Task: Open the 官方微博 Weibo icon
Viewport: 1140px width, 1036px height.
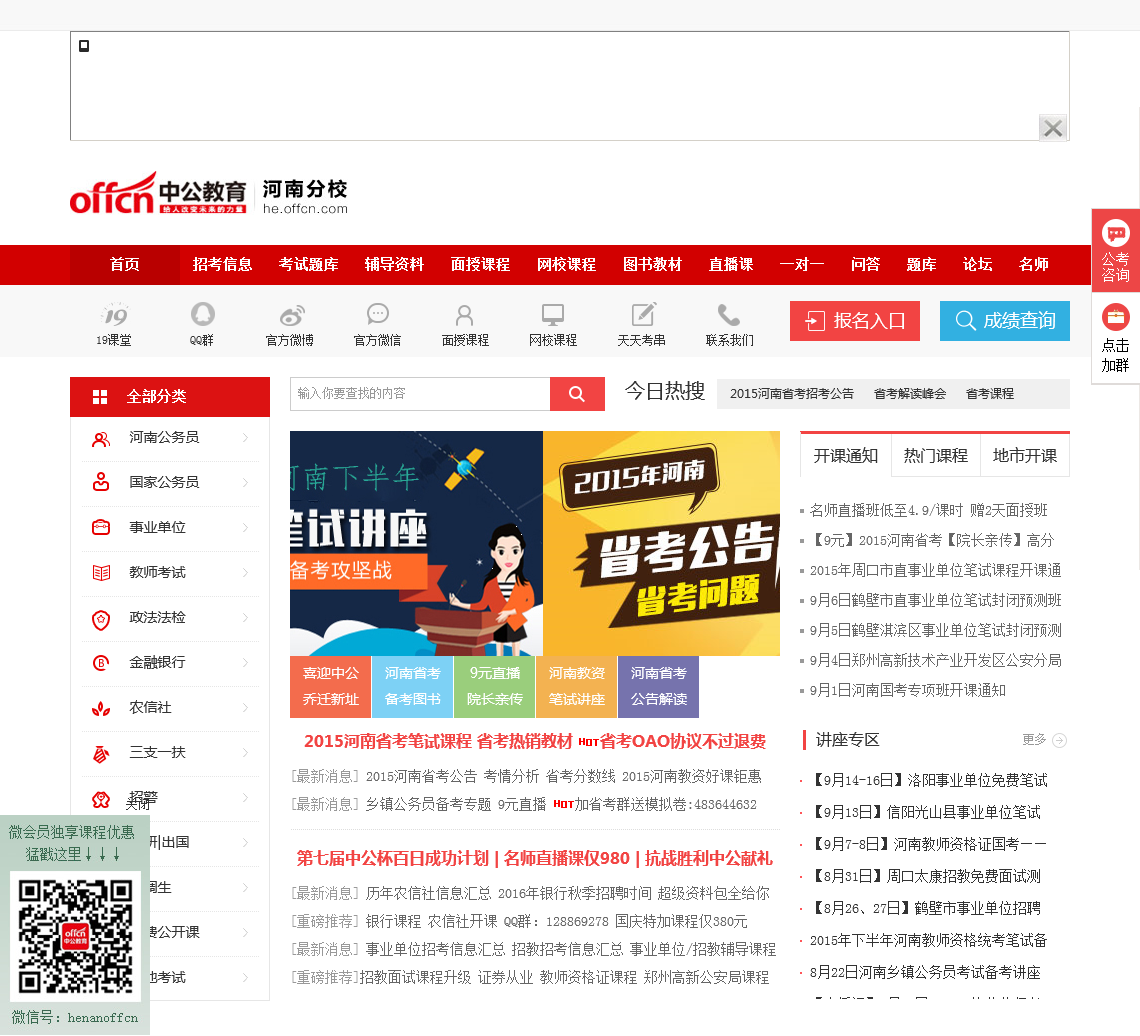Action: click(291, 315)
